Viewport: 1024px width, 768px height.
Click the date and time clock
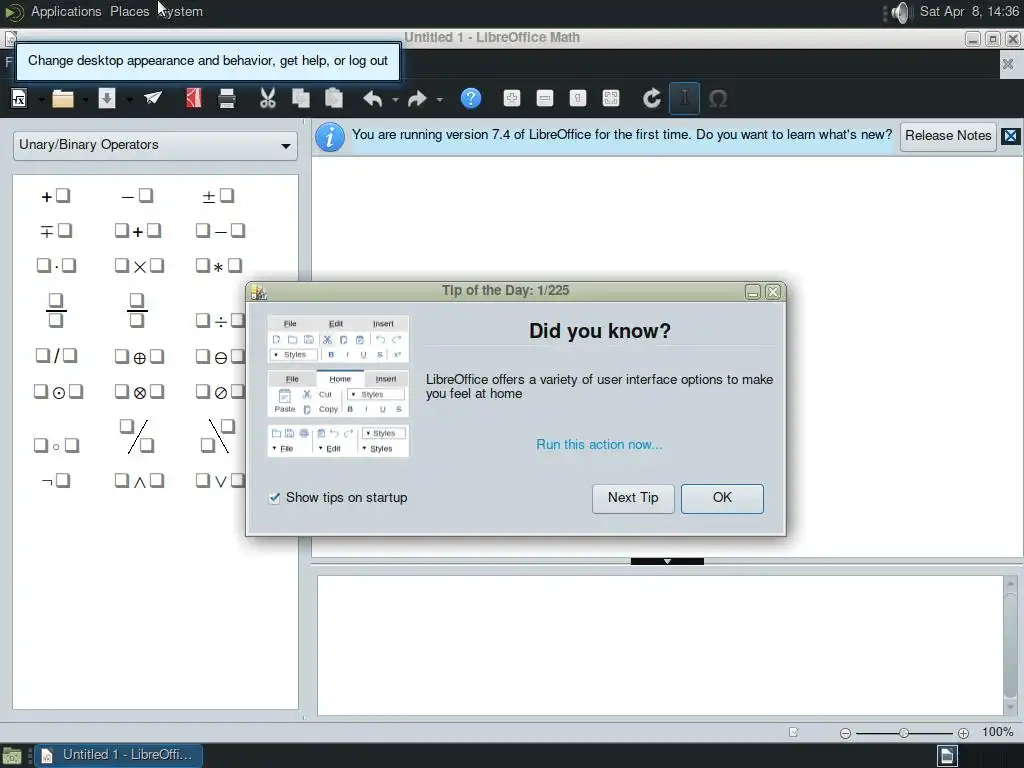pyautogui.click(x=969, y=12)
